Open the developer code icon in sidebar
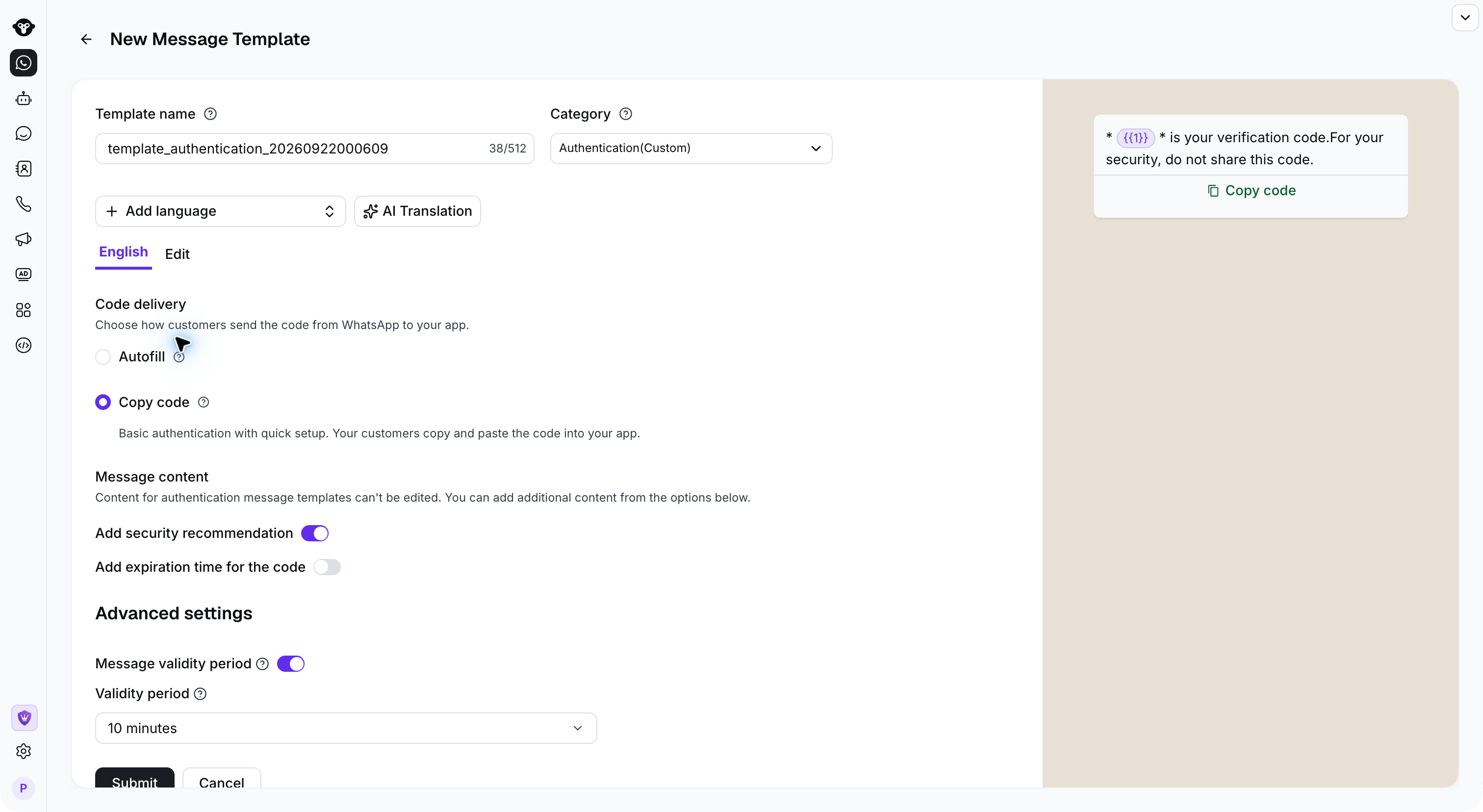This screenshot has width=1483, height=812. click(24, 345)
